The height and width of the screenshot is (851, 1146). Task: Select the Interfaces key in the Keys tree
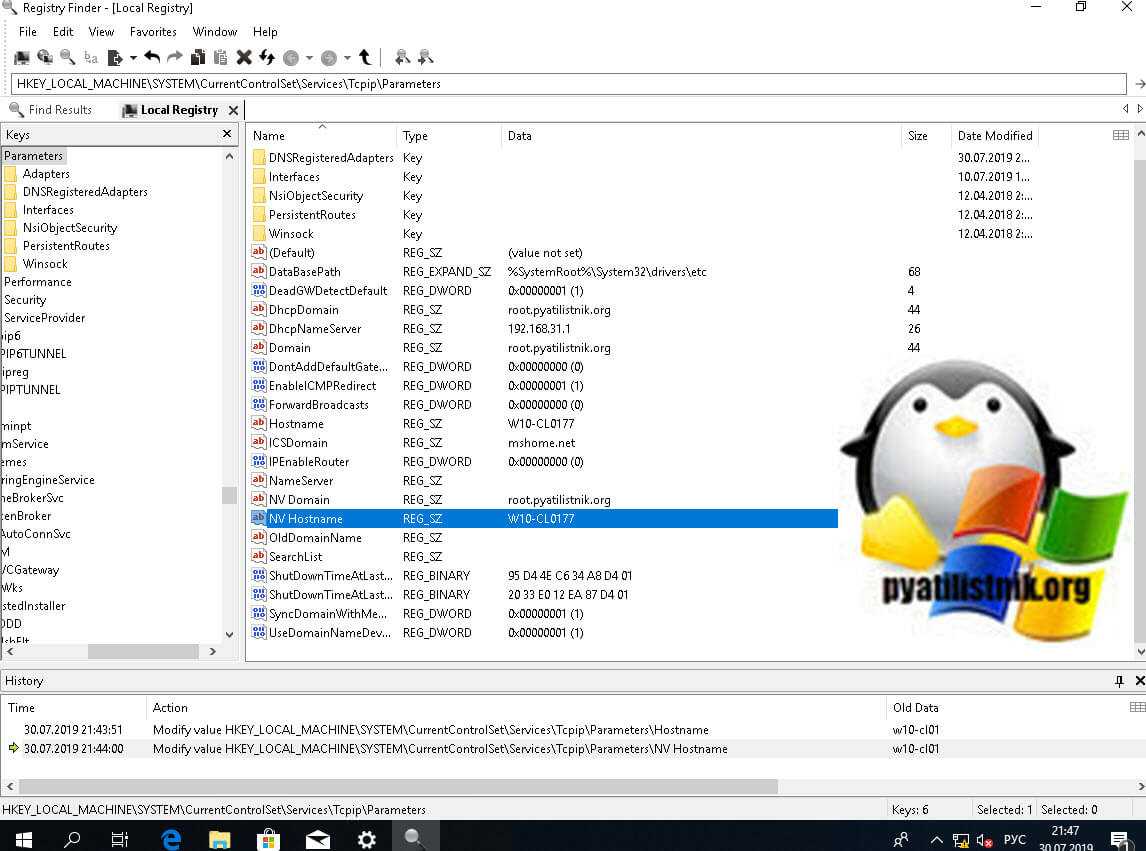click(x=48, y=210)
